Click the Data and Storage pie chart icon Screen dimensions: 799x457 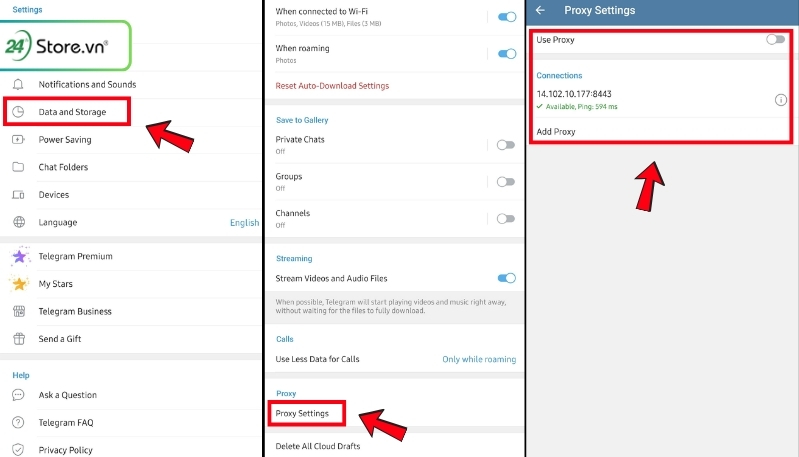click(x=18, y=112)
